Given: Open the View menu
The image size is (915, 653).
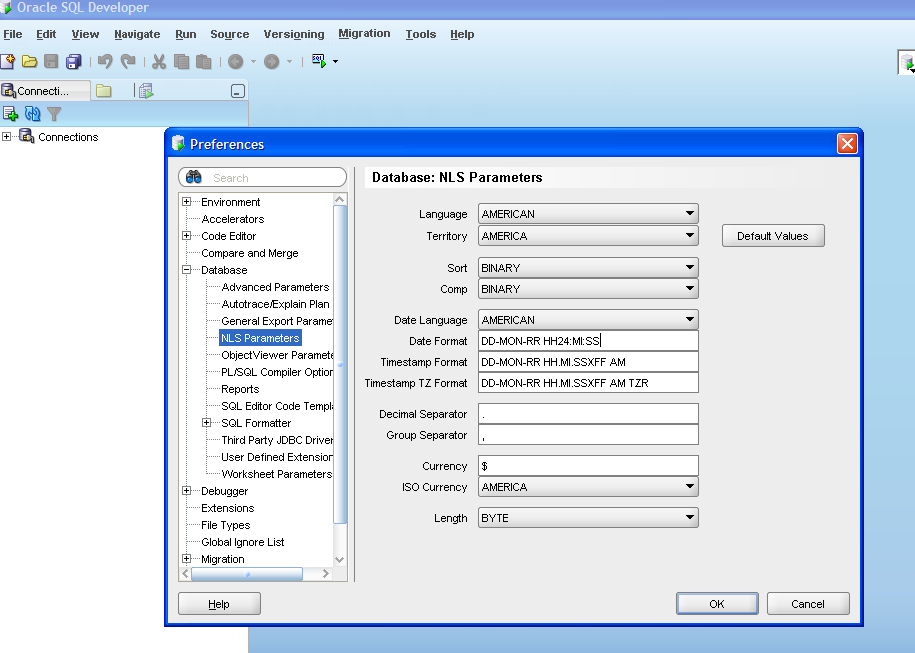Looking at the screenshot, I should [85, 34].
